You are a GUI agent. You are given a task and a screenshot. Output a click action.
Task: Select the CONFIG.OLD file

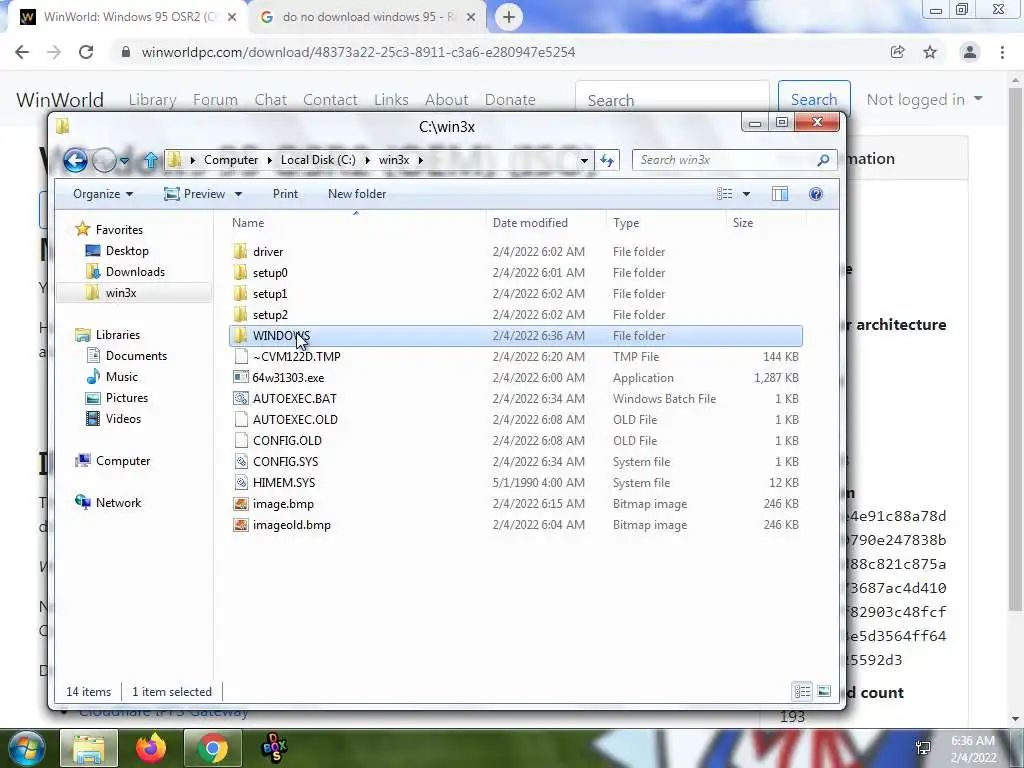(287, 441)
